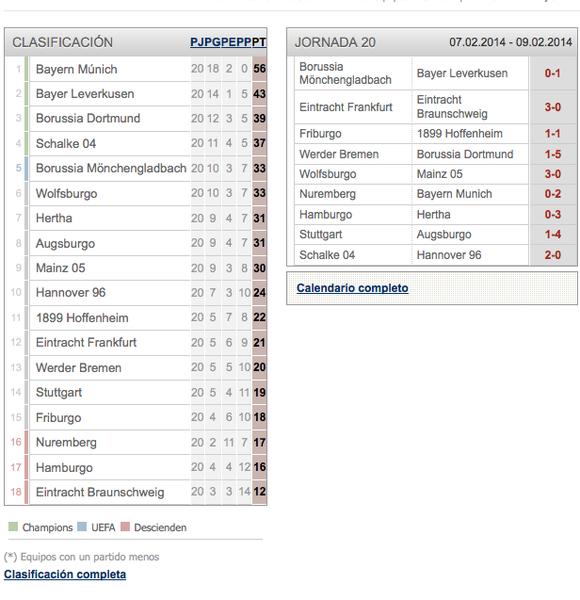Click the JORNADA 20 panel header
The image size is (580, 600).
432,42
